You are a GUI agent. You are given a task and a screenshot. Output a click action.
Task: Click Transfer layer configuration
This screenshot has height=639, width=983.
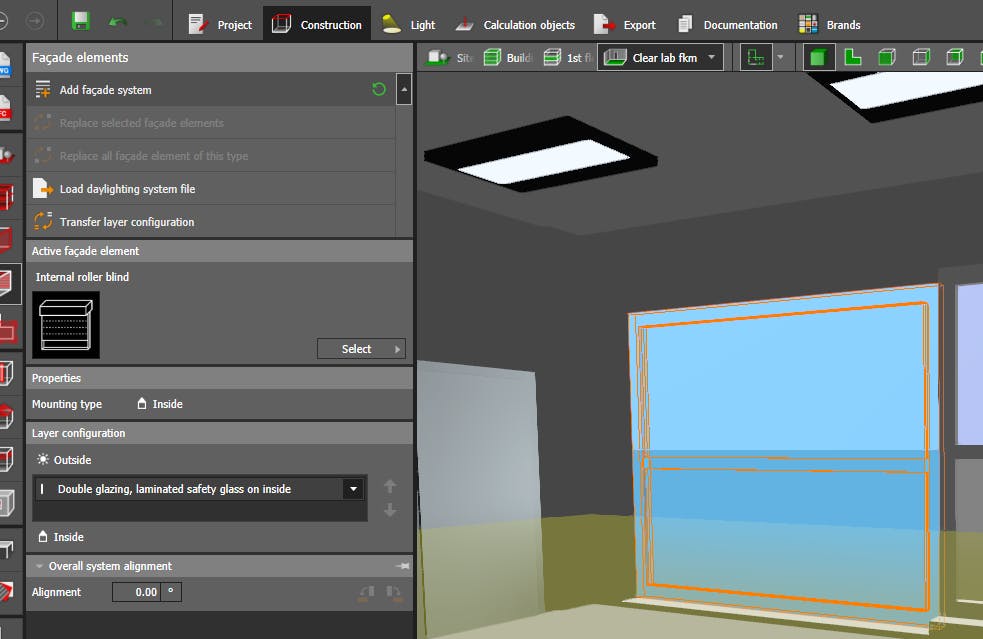[x=211, y=222]
